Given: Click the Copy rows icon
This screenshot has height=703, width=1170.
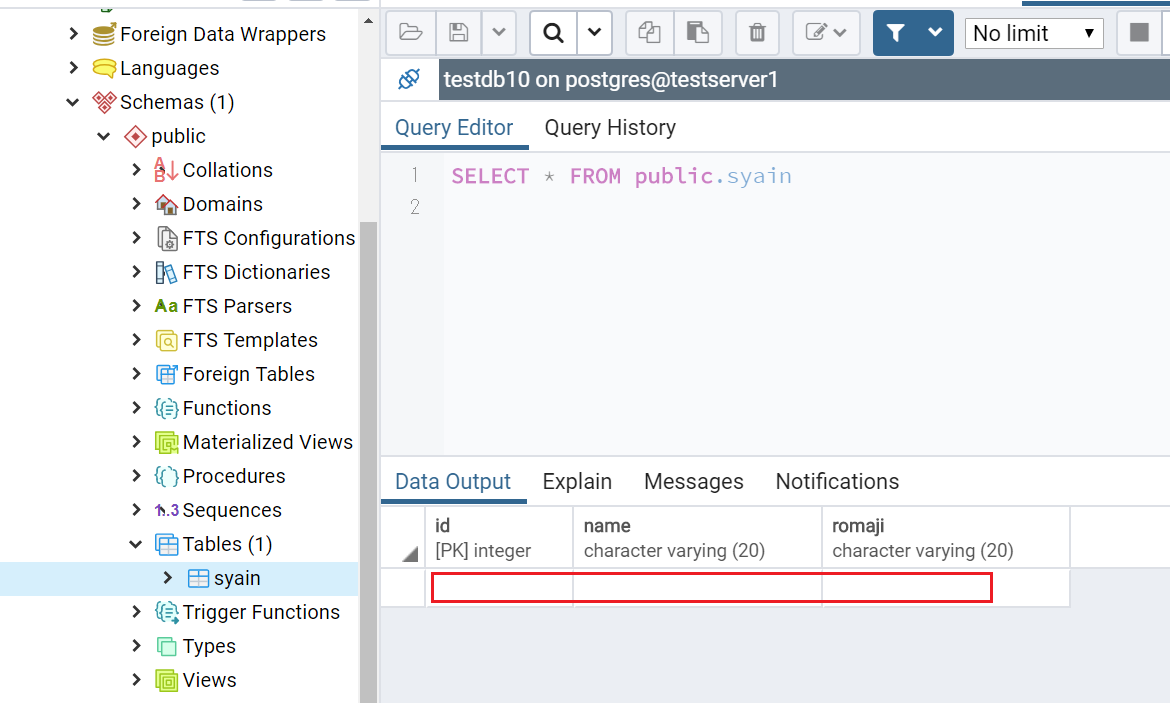Looking at the screenshot, I should [x=649, y=32].
